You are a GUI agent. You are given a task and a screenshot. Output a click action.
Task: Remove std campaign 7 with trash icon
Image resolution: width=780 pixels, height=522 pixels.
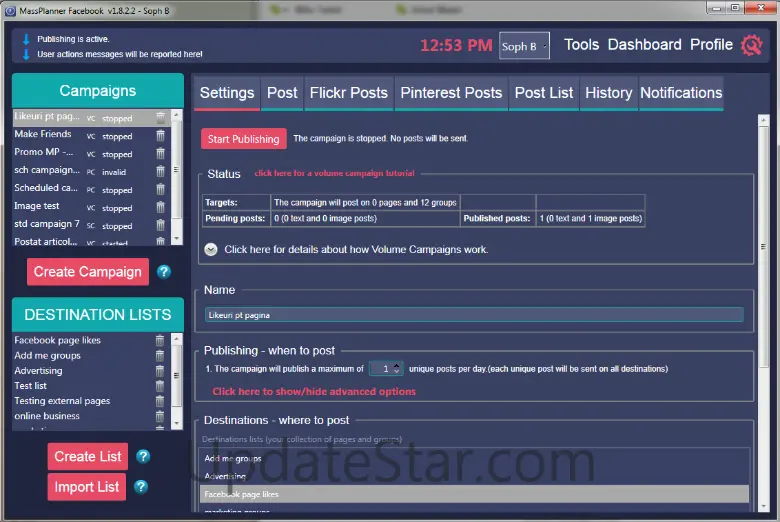click(x=160, y=225)
